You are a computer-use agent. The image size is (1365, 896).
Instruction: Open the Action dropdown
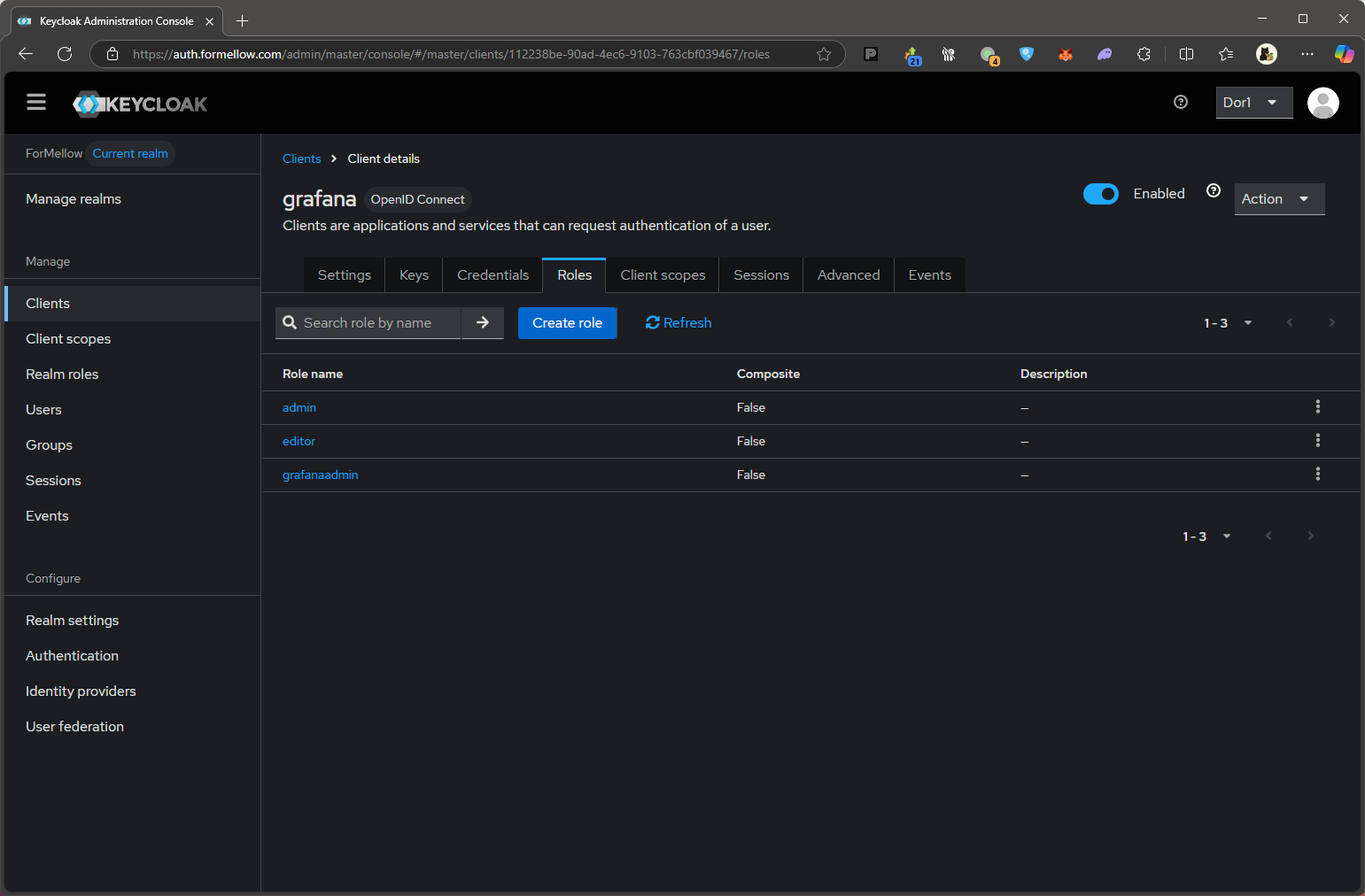[x=1279, y=199]
